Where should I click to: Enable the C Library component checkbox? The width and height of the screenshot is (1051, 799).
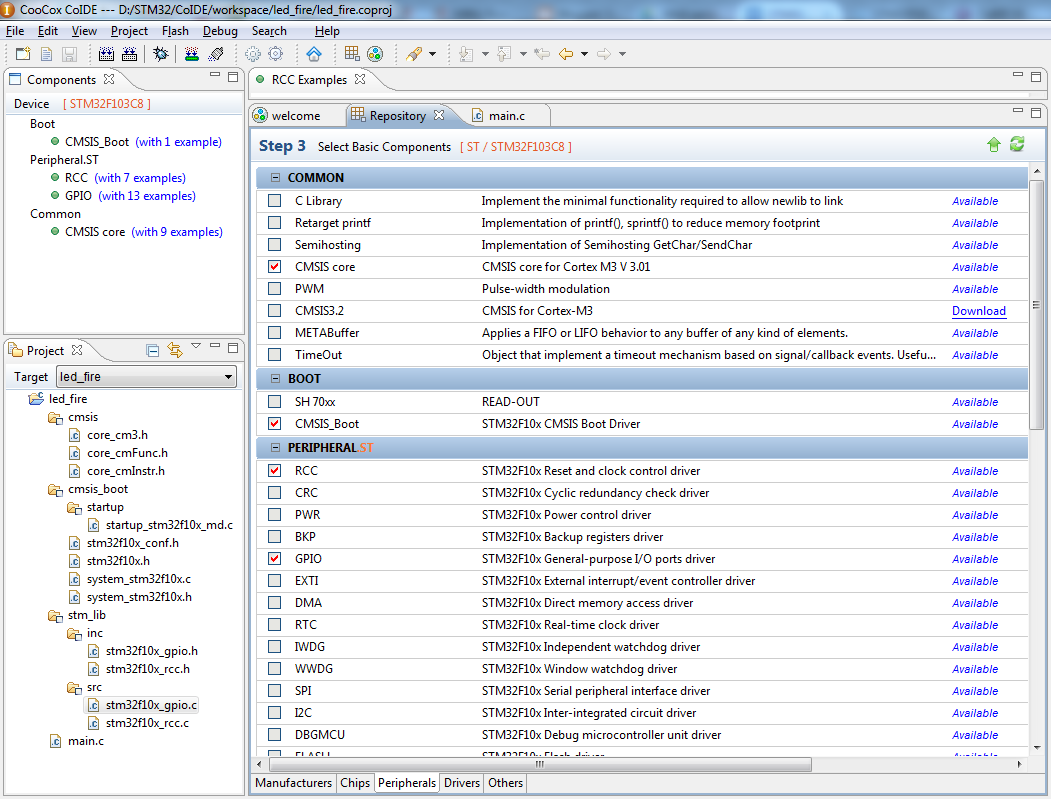click(x=275, y=201)
